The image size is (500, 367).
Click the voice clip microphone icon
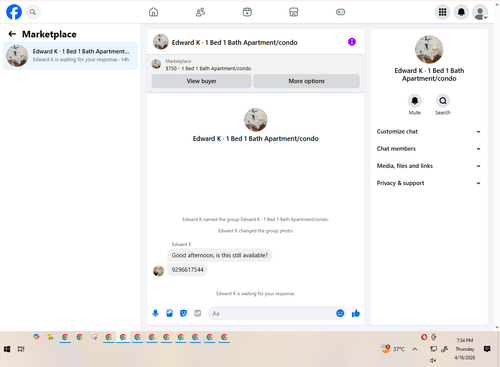pyautogui.click(x=155, y=313)
